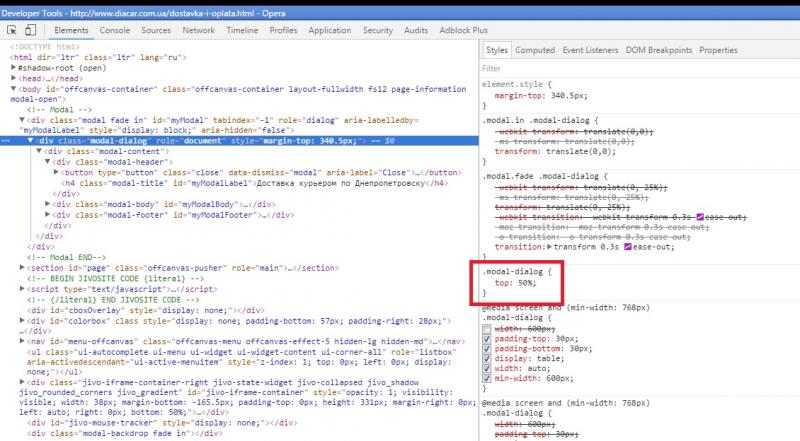
Task: Click the top: 50% declaration
Action: coord(515,282)
